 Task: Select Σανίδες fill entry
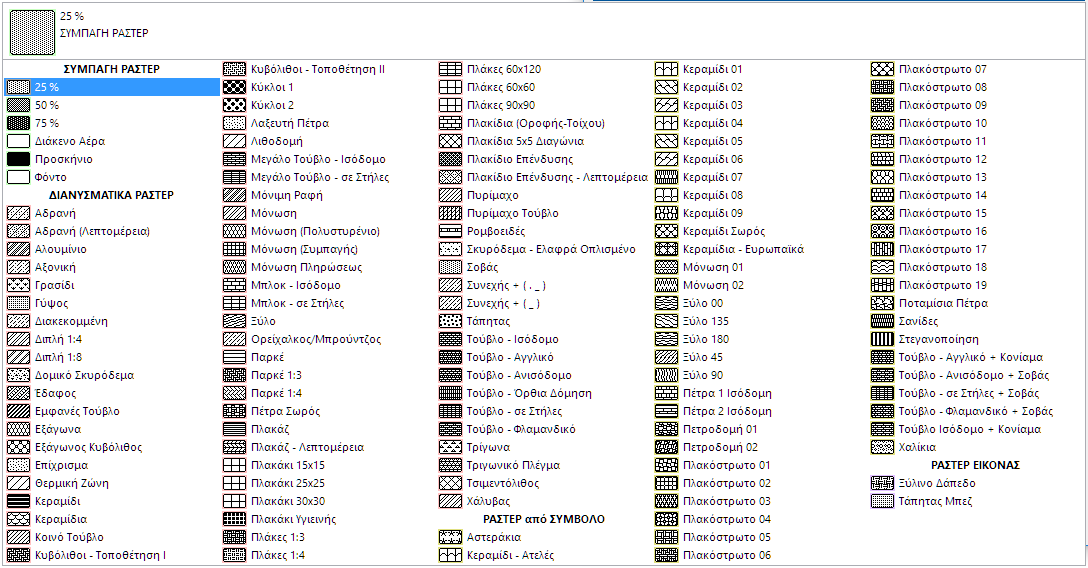(918, 321)
